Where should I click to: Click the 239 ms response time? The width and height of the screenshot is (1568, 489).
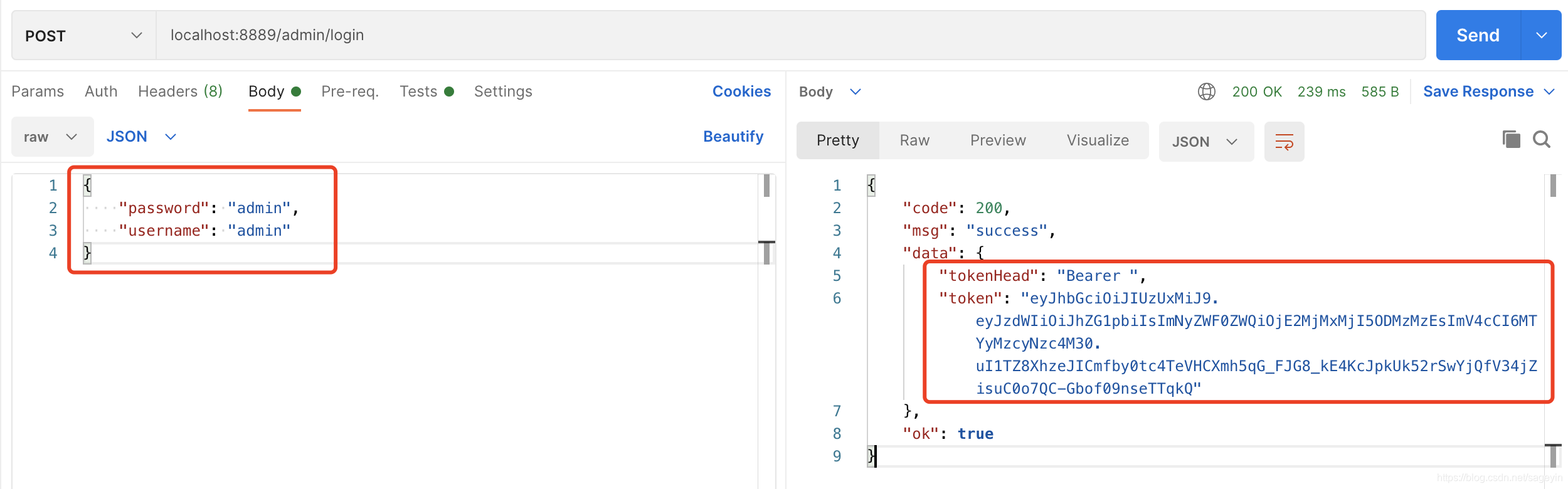(1322, 92)
